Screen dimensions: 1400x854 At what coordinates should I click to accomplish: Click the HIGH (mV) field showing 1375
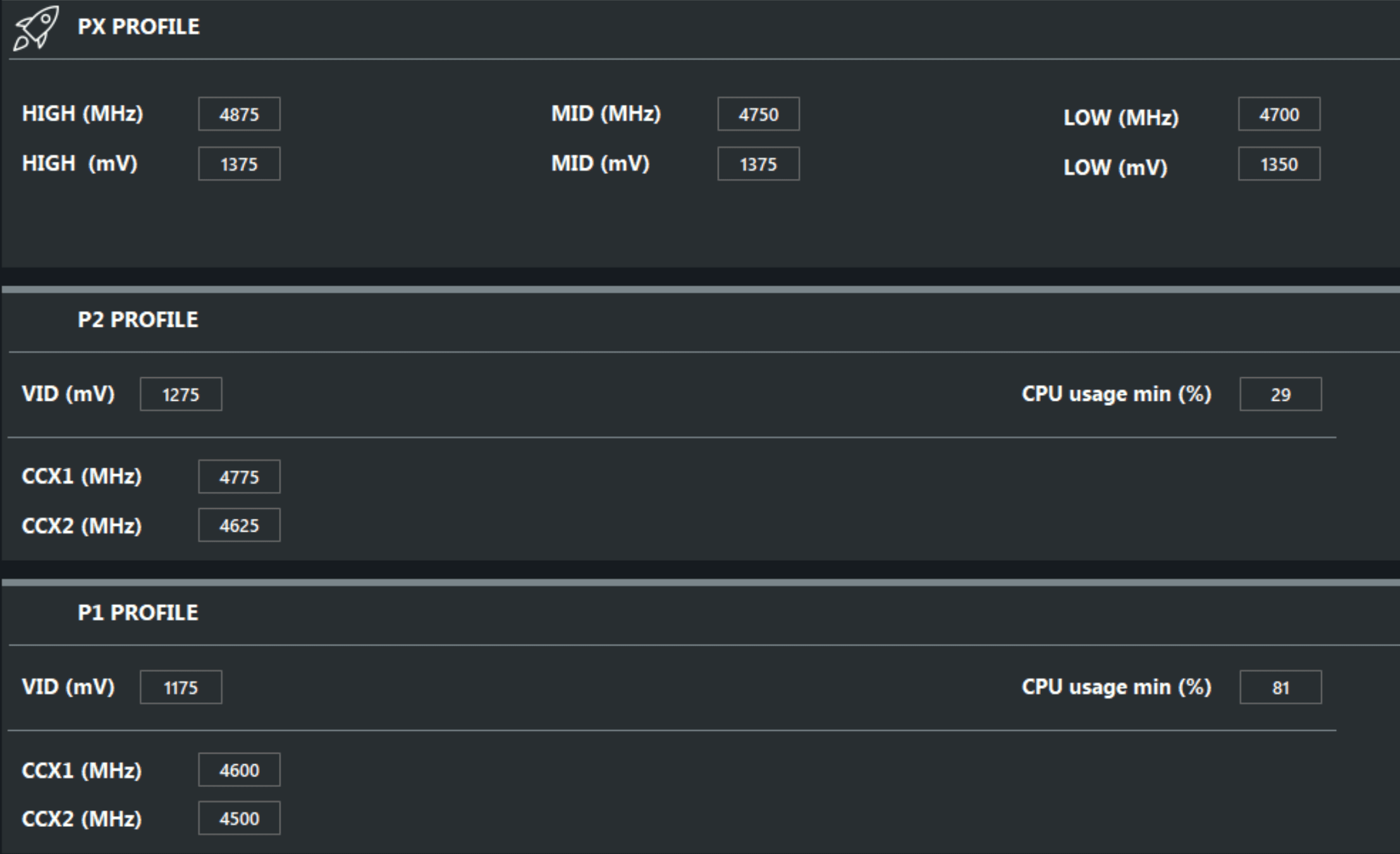[x=239, y=164]
